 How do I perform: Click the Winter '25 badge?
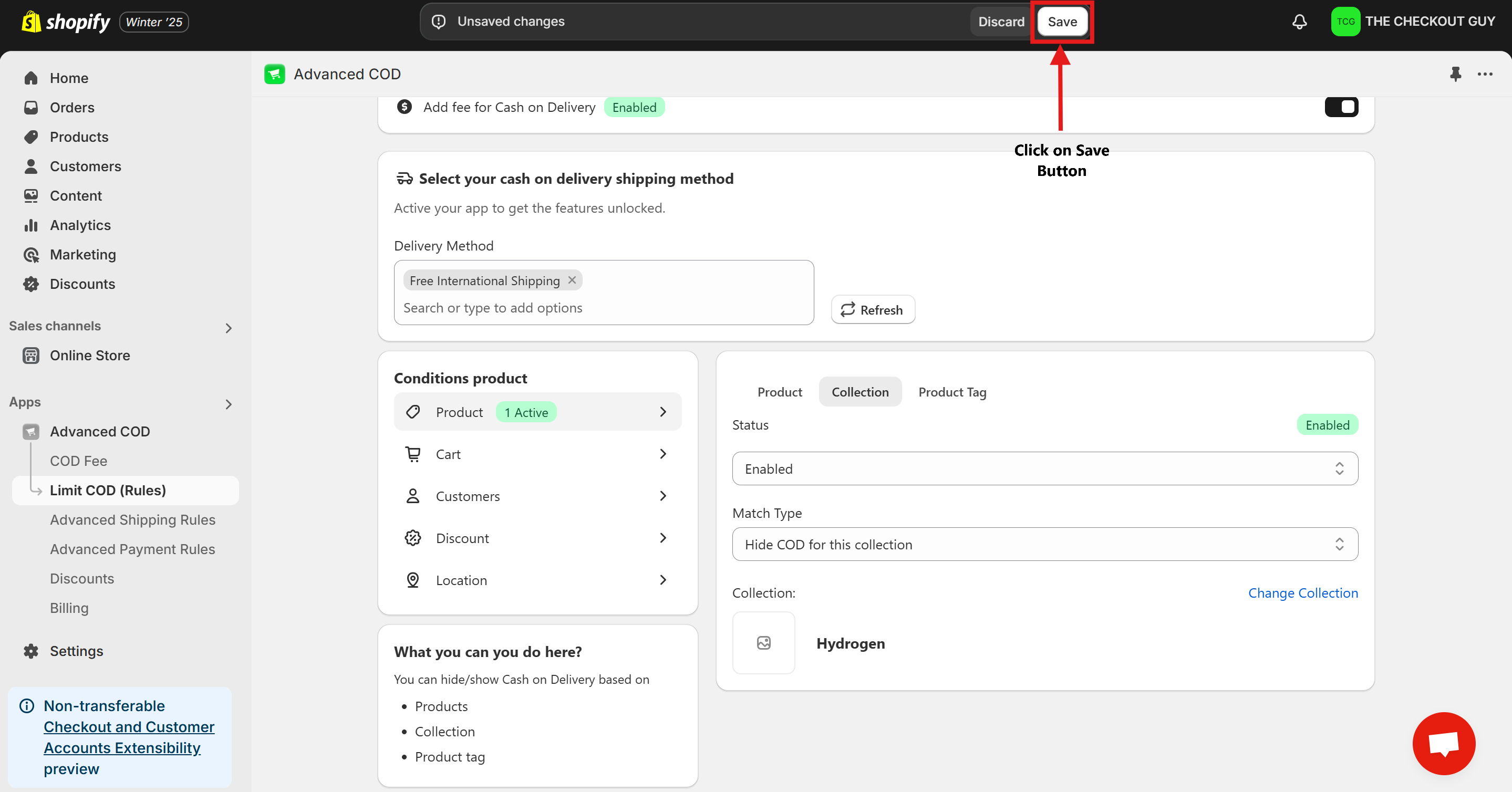(x=154, y=22)
